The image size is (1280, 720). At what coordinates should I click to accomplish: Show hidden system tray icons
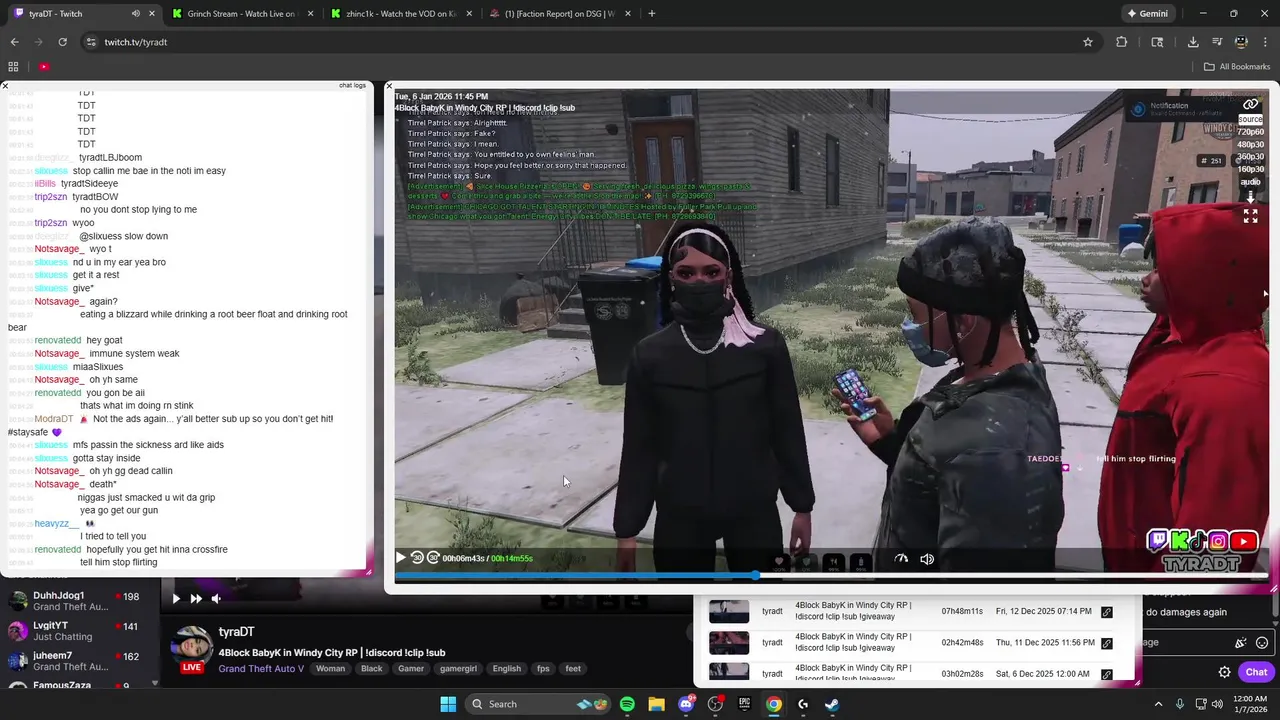(x=1158, y=704)
